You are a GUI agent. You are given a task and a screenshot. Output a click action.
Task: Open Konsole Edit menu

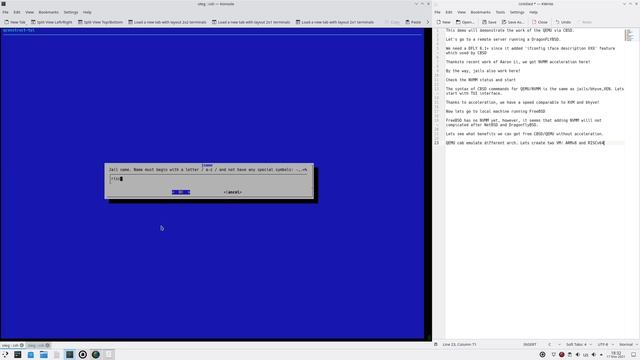17,12
